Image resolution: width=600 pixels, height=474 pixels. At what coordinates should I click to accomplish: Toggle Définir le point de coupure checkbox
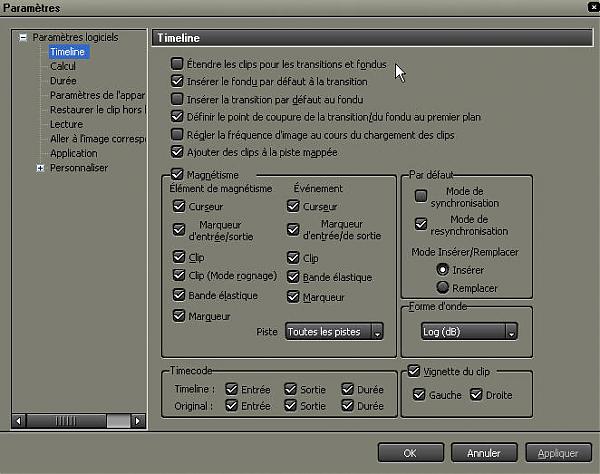[x=177, y=116]
